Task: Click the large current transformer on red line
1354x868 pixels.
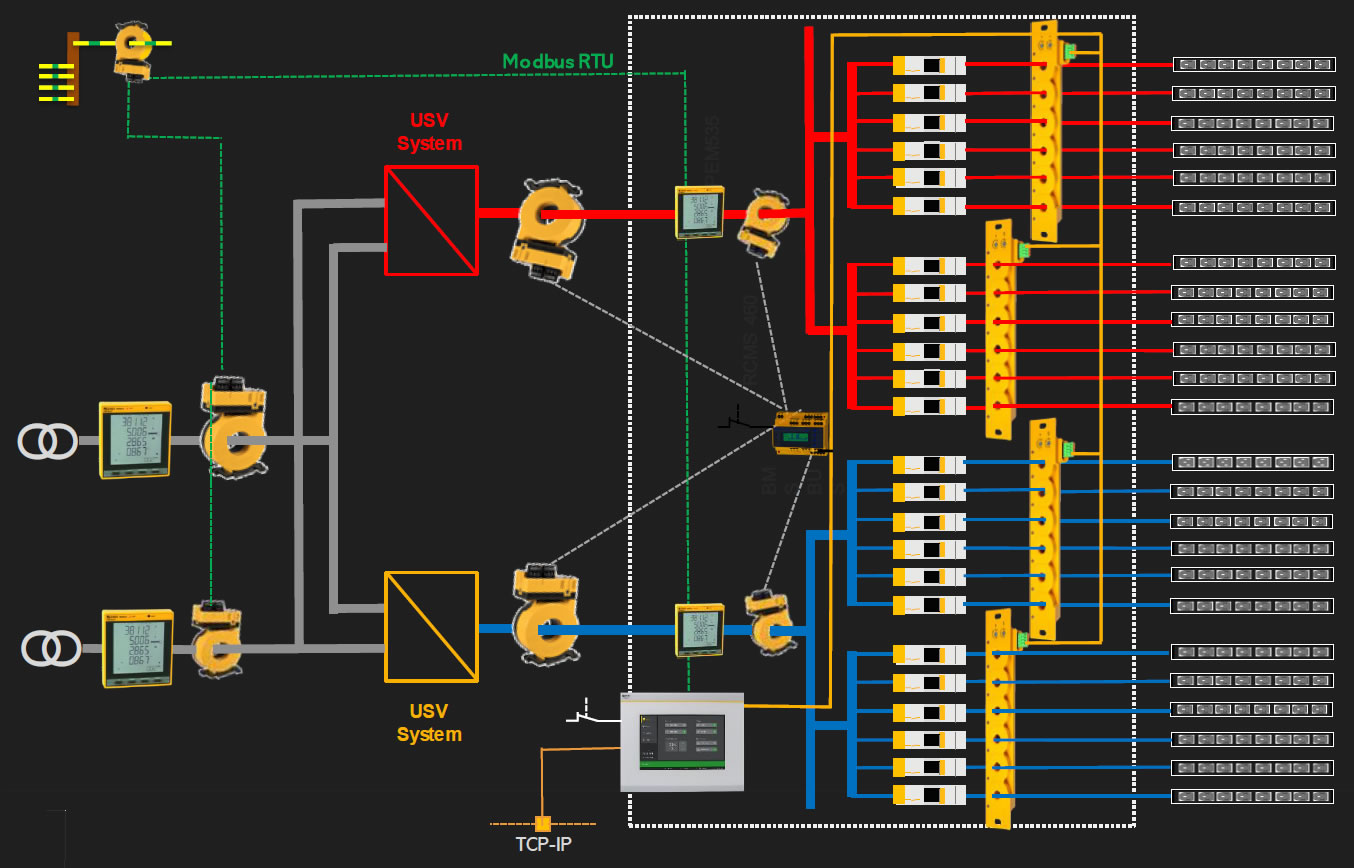Action: [546, 229]
